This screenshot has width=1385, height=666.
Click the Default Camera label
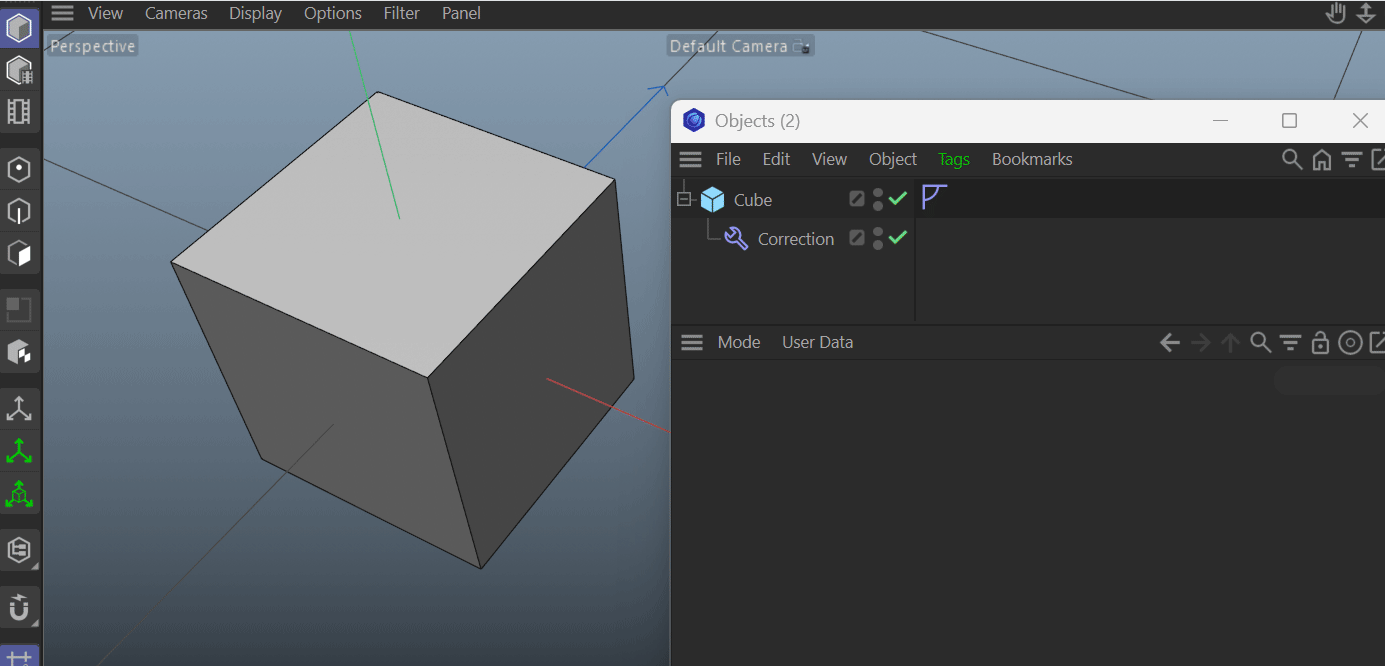[729, 47]
